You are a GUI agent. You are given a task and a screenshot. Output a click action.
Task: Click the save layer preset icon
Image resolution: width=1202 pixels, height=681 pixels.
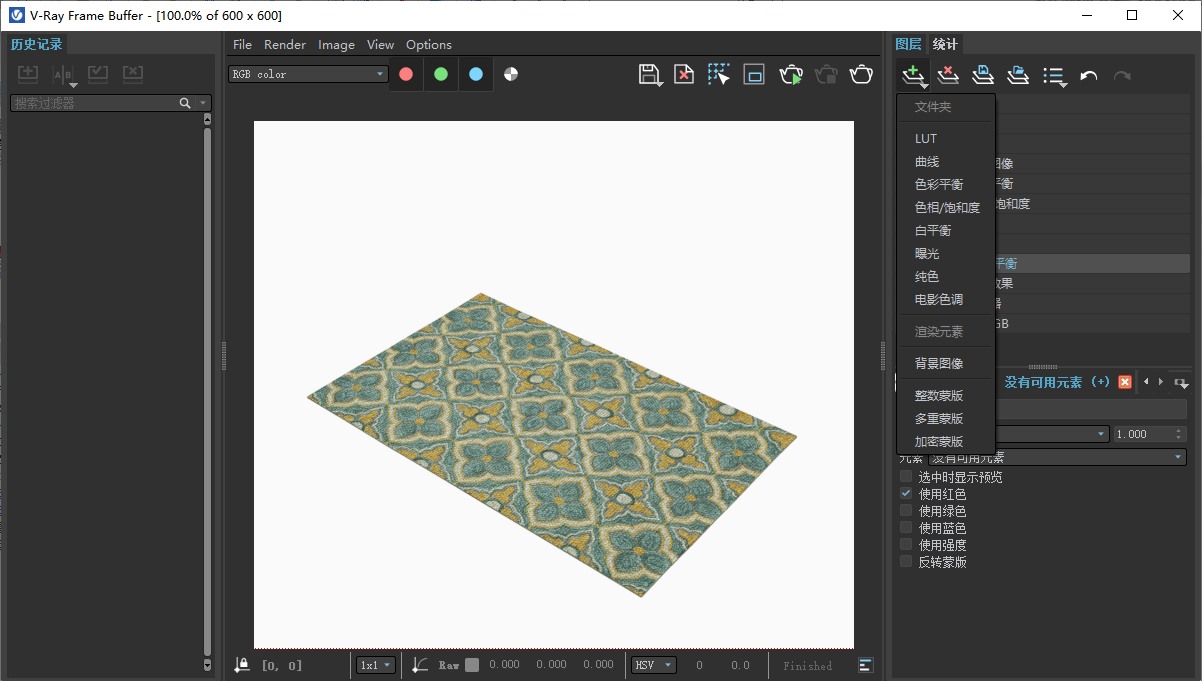point(983,75)
